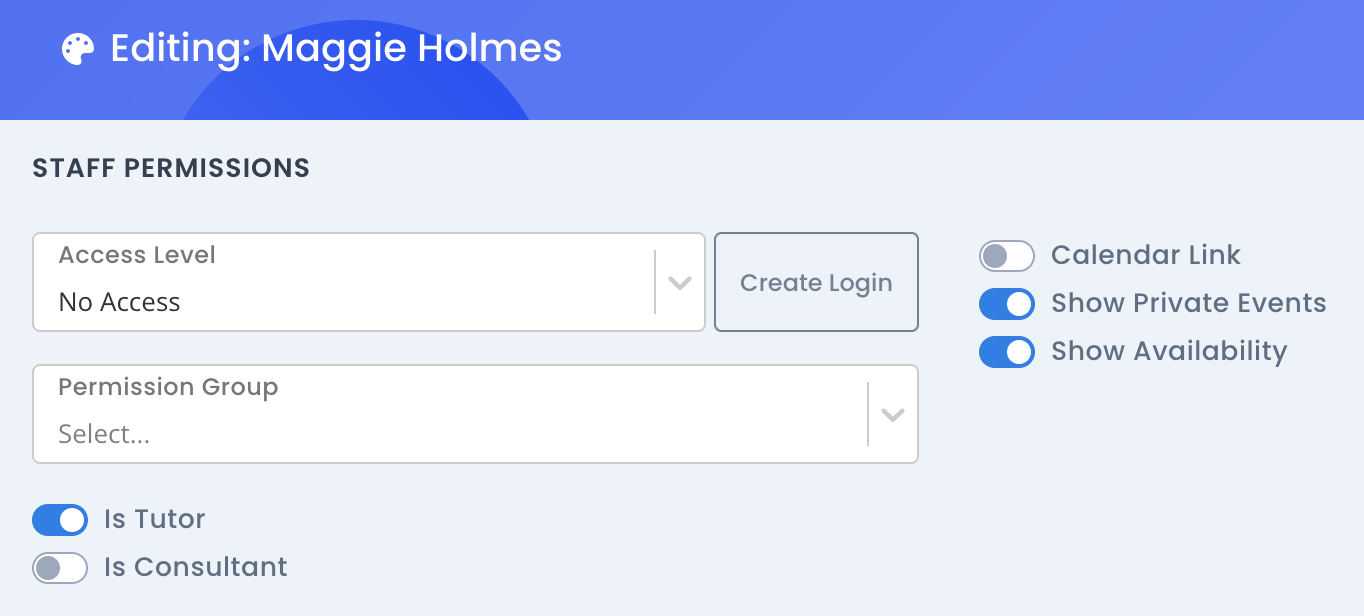Click the Create Login button
The width and height of the screenshot is (1364, 616).
[x=816, y=281]
